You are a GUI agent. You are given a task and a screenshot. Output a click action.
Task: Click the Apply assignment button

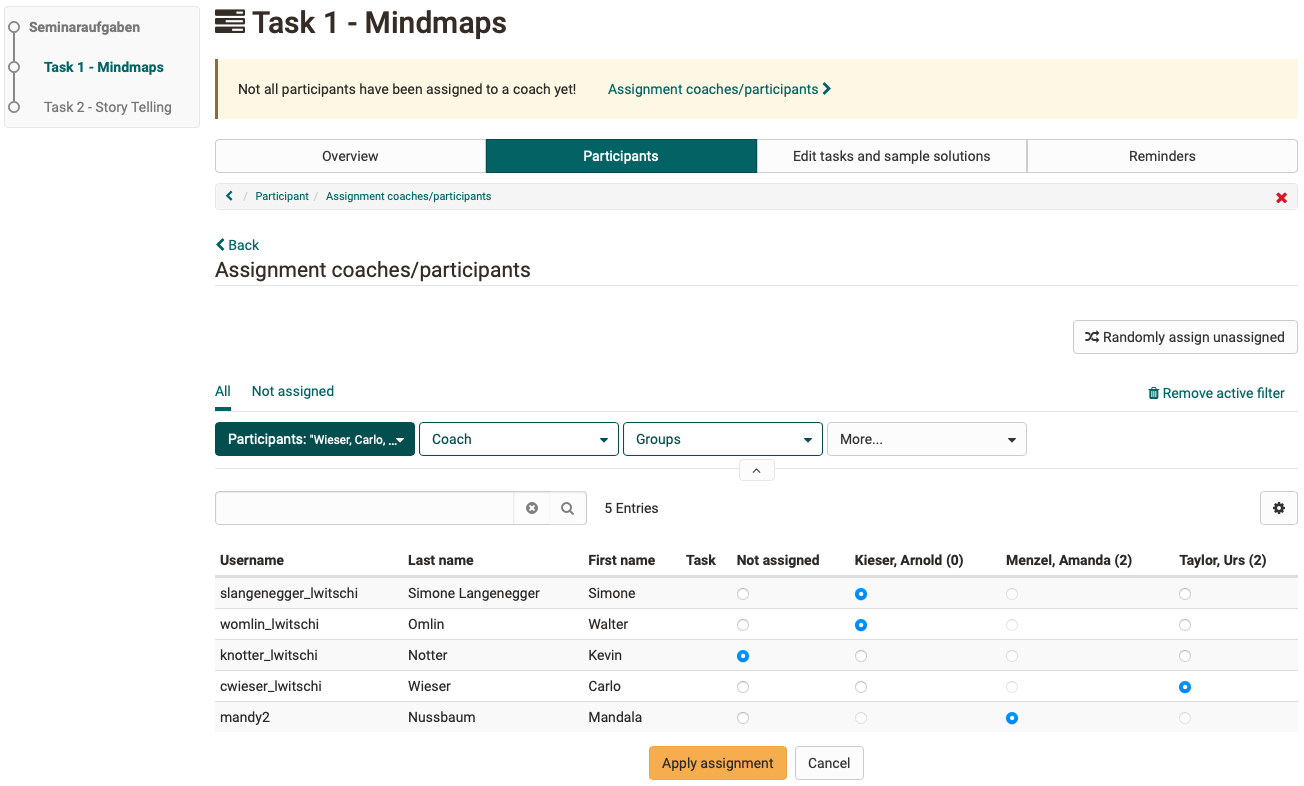click(x=717, y=763)
